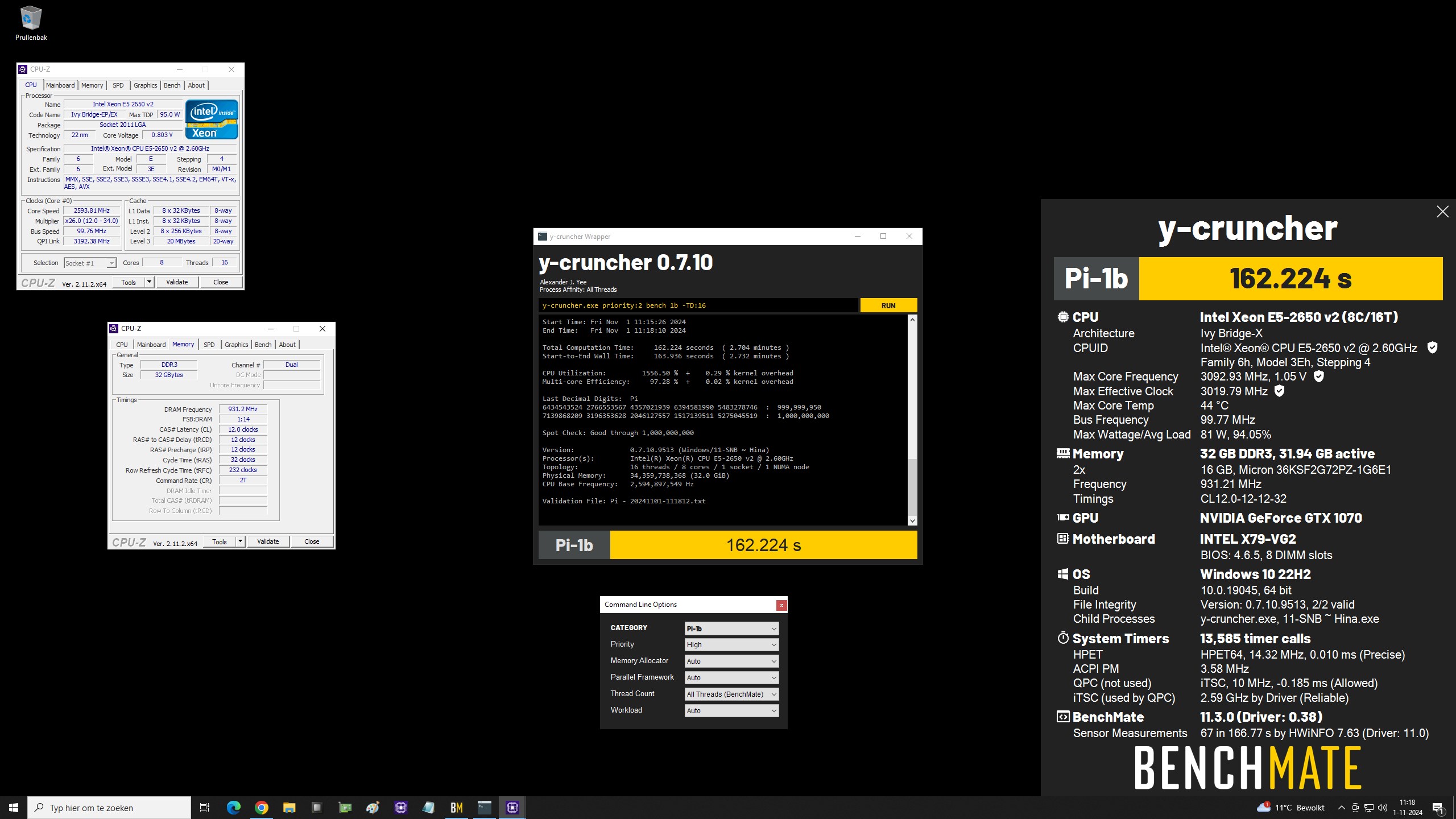The image size is (1456, 819).
Task: Expand Tools arrow in lower CPU-Z window
Action: click(240, 541)
